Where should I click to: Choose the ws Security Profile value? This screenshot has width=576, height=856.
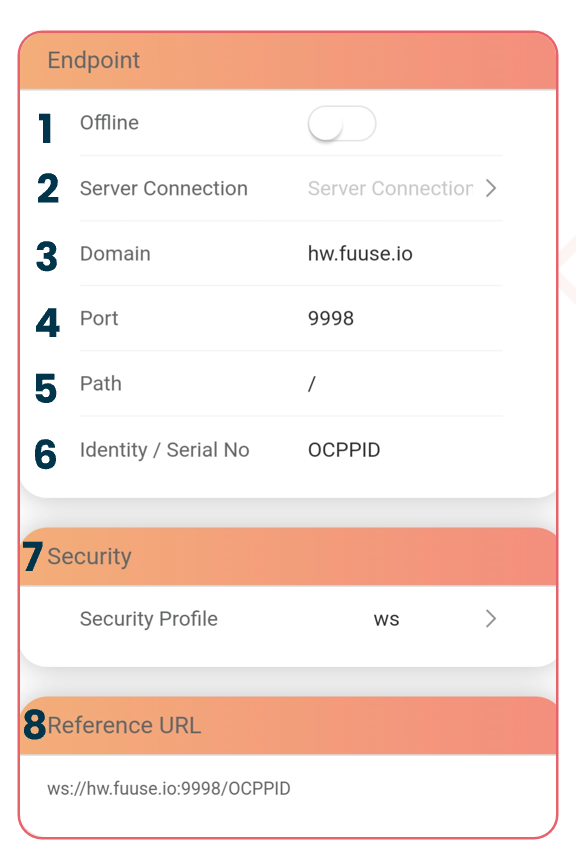[387, 619]
